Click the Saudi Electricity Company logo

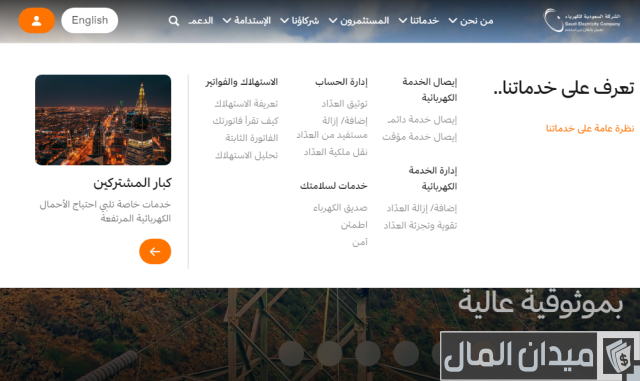click(582, 20)
